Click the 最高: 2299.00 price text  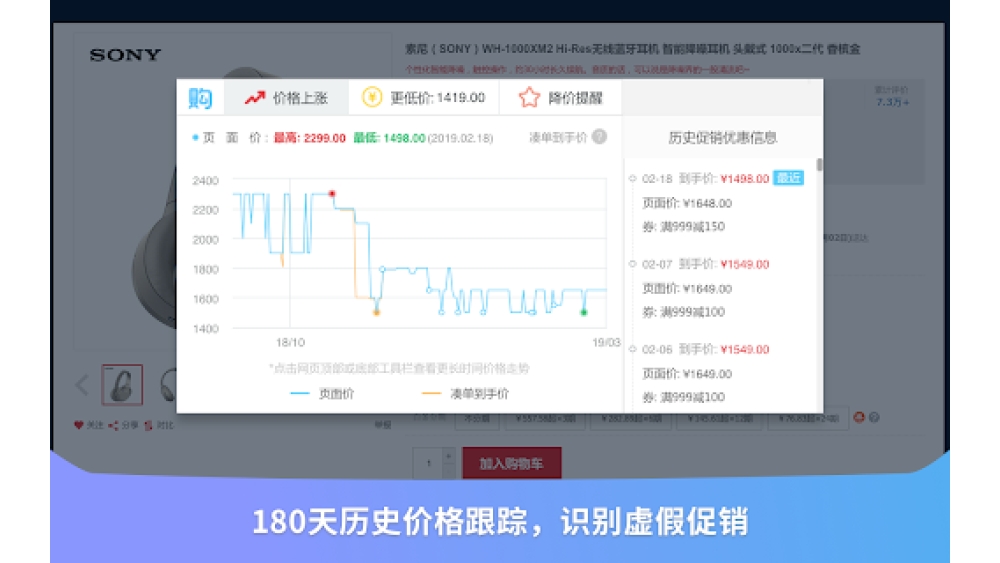[309, 138]
